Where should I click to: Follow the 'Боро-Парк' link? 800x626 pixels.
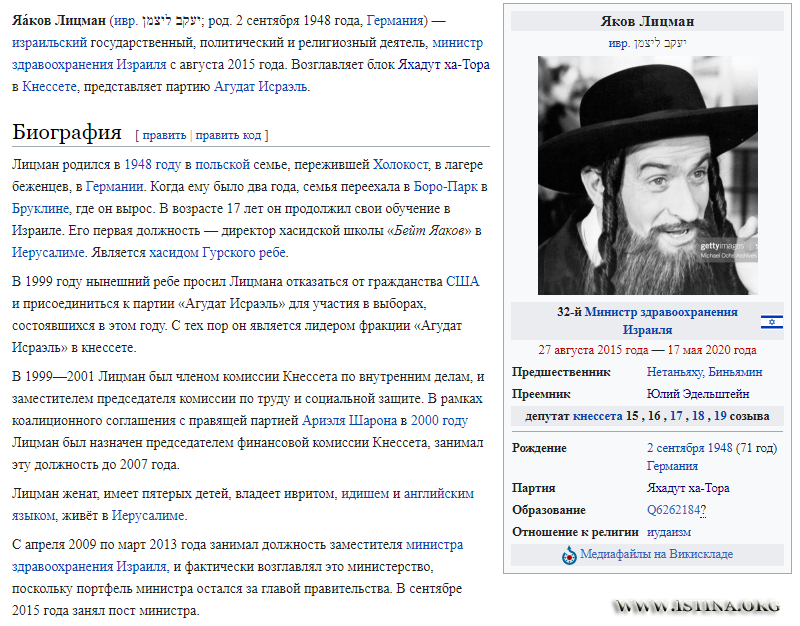tap(445, 187)
